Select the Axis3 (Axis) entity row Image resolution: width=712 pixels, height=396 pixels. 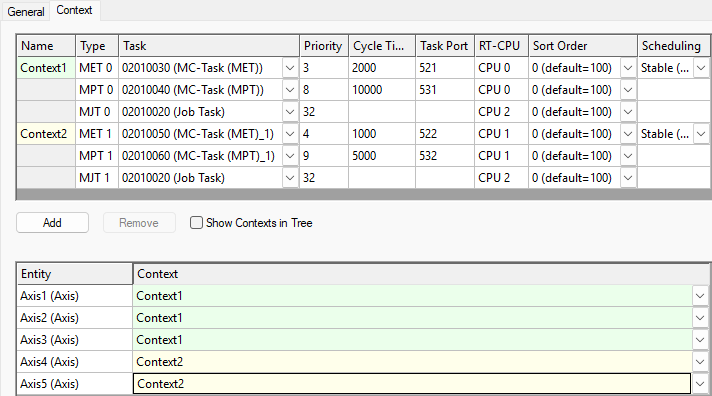(x=75, y=340)
